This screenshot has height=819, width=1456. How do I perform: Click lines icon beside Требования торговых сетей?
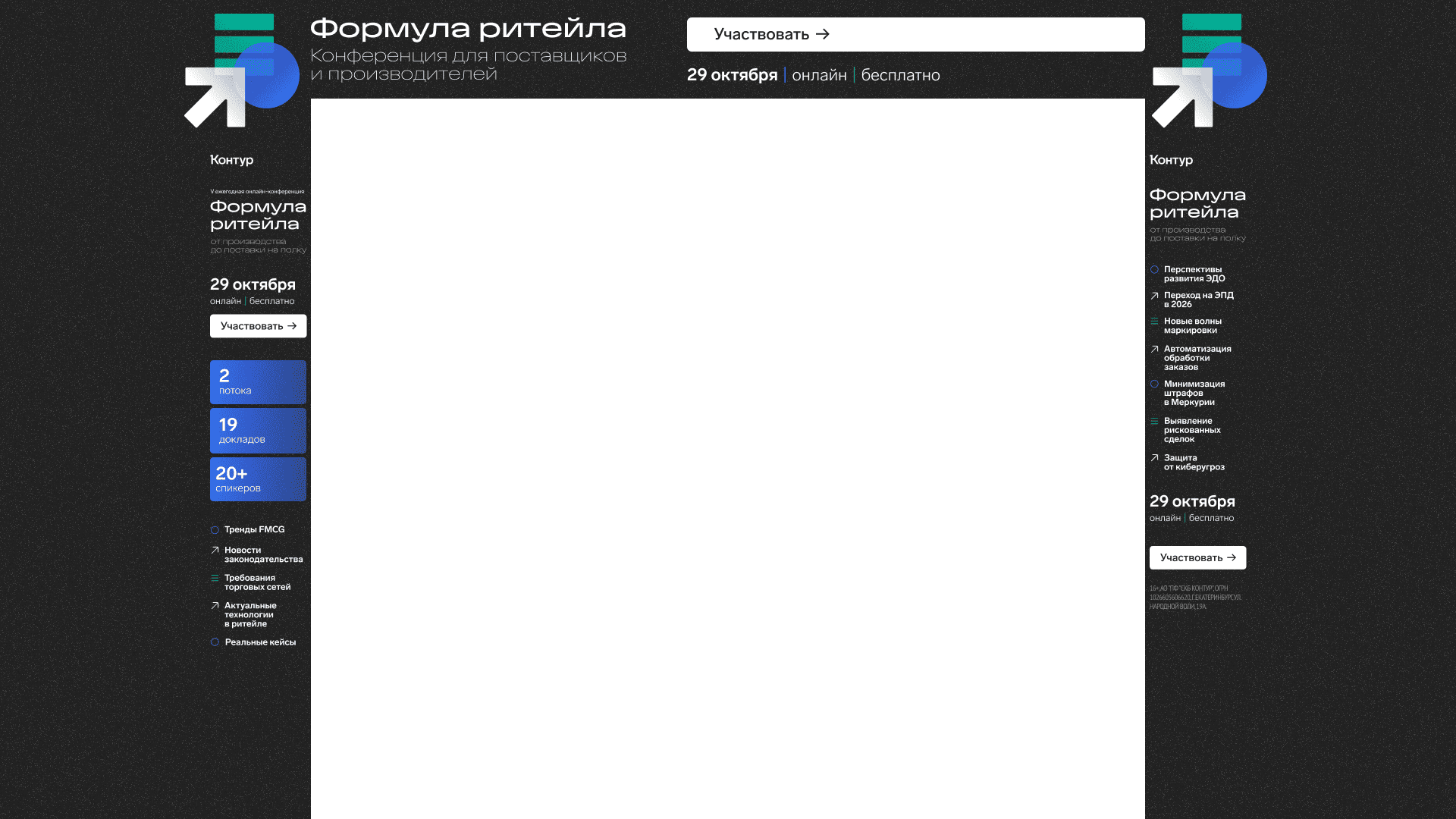[215, 578]
